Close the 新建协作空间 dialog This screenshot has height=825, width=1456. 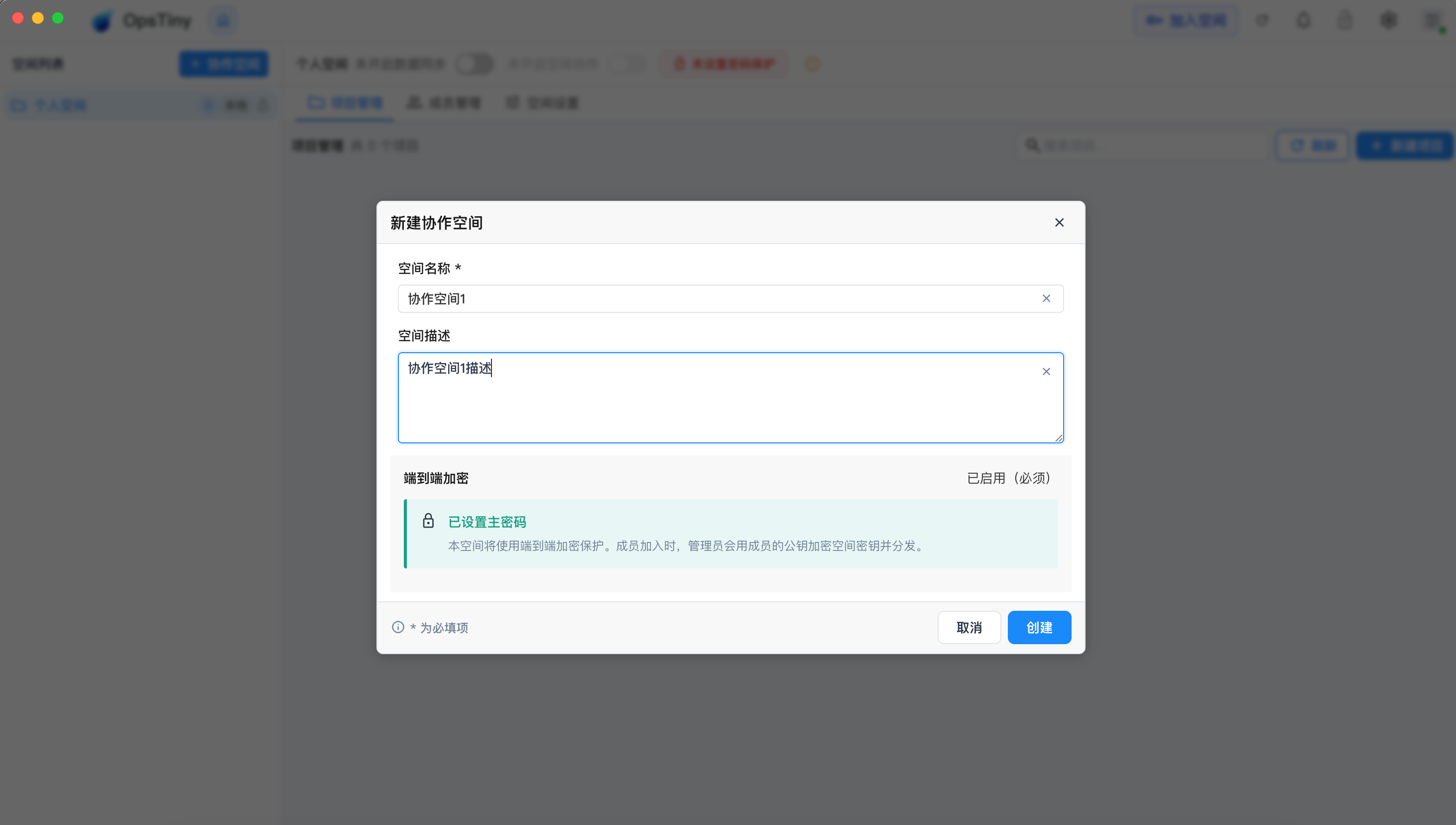tap(1059, 223)
